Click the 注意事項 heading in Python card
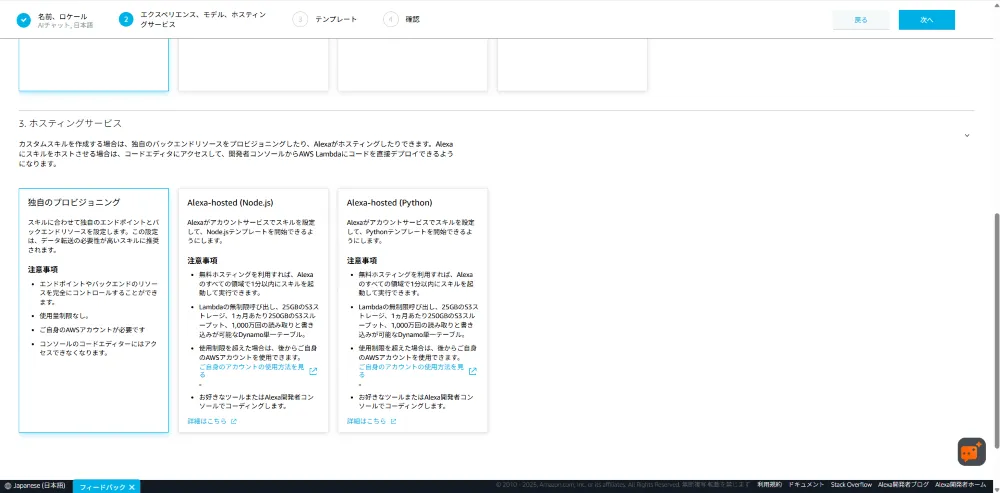This screenshot has width=1000, height=493. pos(362,260)
